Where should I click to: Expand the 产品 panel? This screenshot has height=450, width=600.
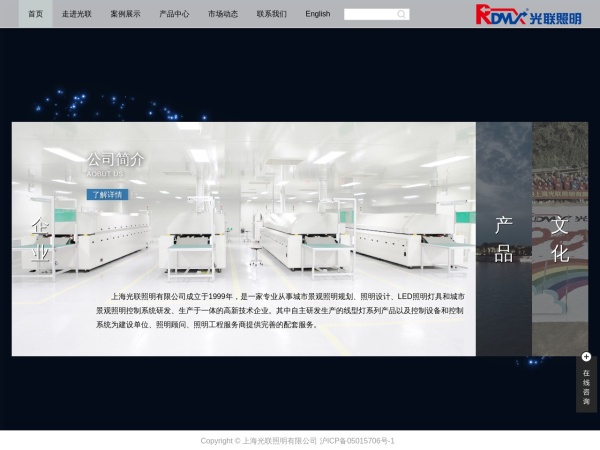(x=503, y=239)
